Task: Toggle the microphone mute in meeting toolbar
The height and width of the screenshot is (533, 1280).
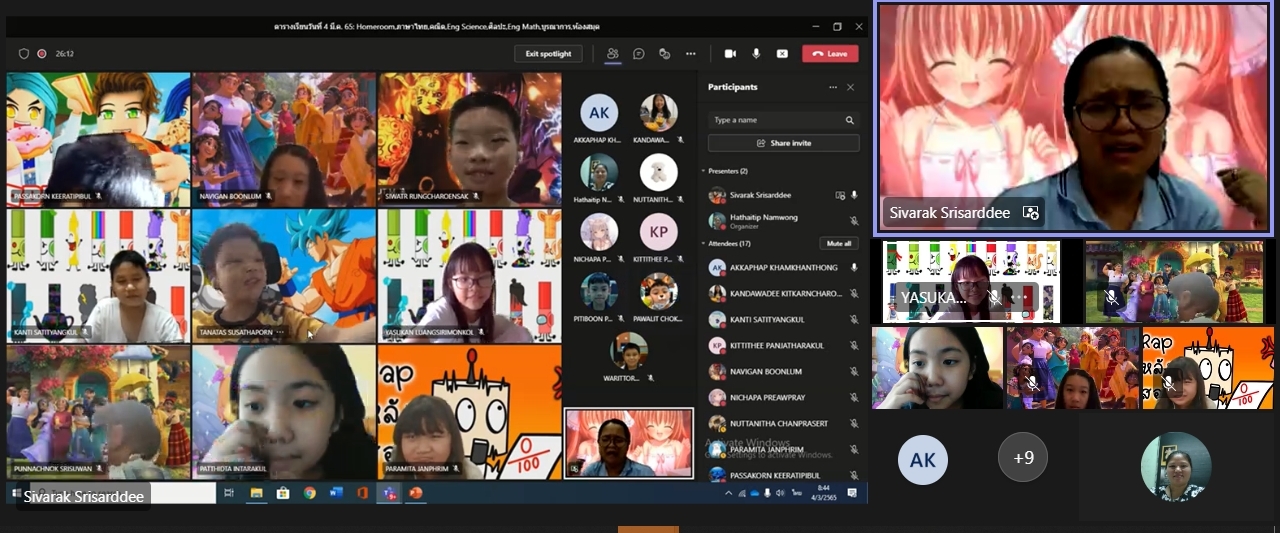Action: [756, 54]
